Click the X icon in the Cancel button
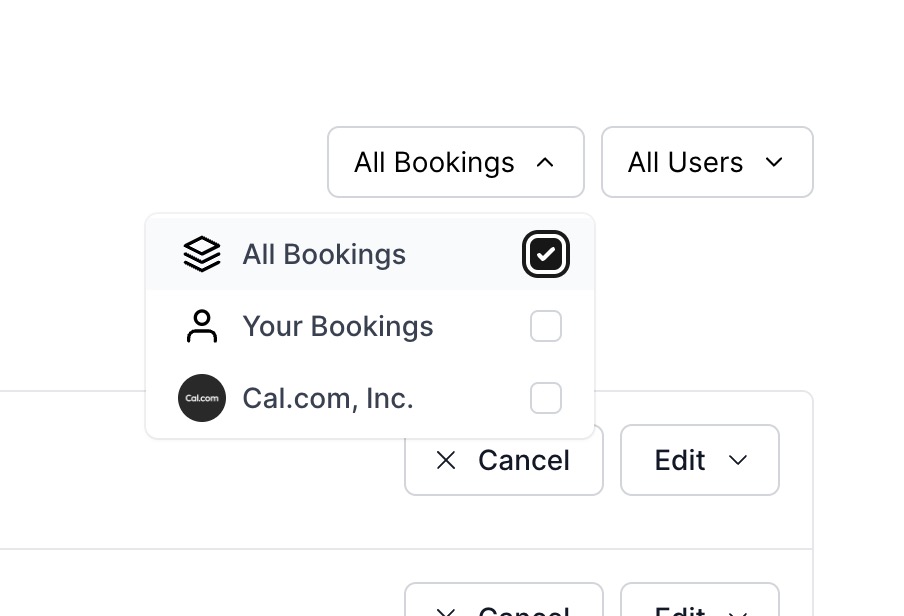This screenshot has width=904, height=616. 446,460
